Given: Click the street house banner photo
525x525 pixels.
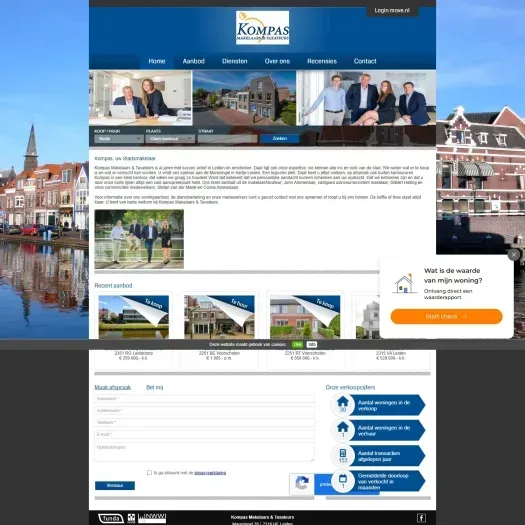Looking at the screenshot, I should [x=244, y=98].
